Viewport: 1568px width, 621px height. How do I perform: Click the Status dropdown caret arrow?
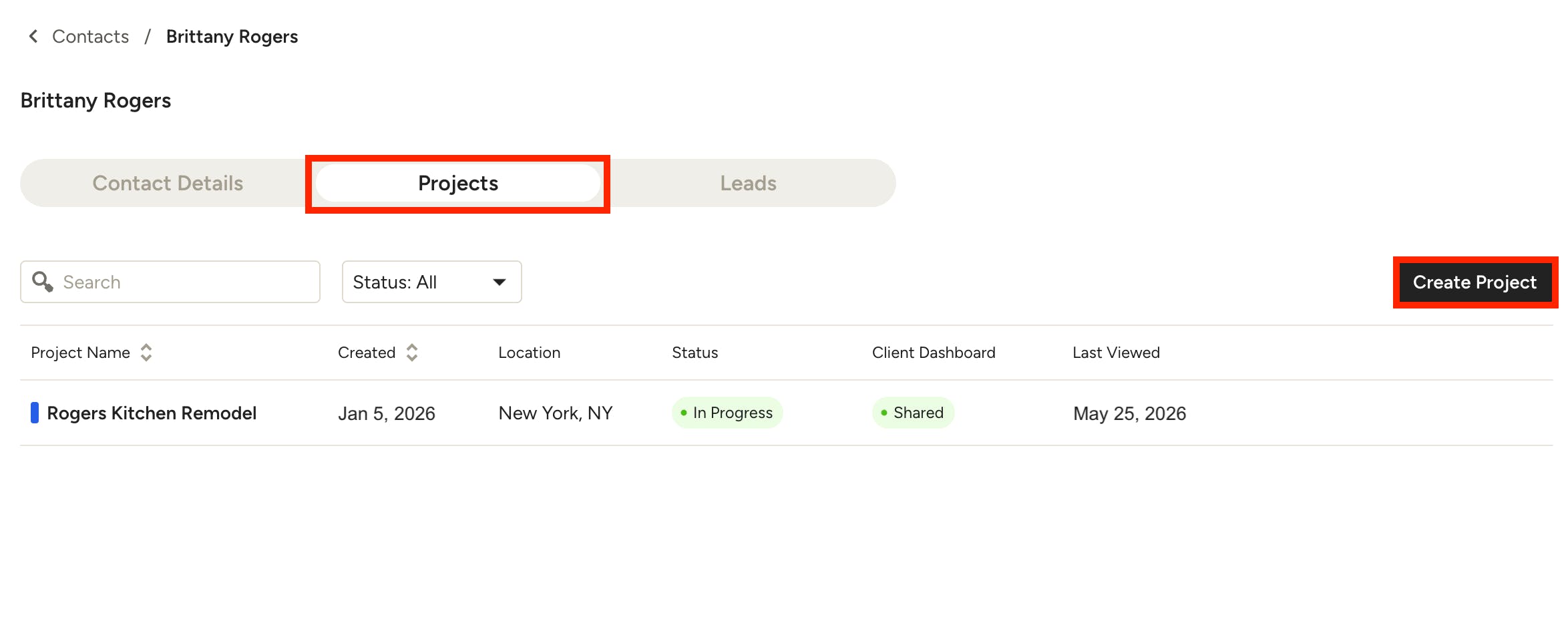[x=500, y=282]
